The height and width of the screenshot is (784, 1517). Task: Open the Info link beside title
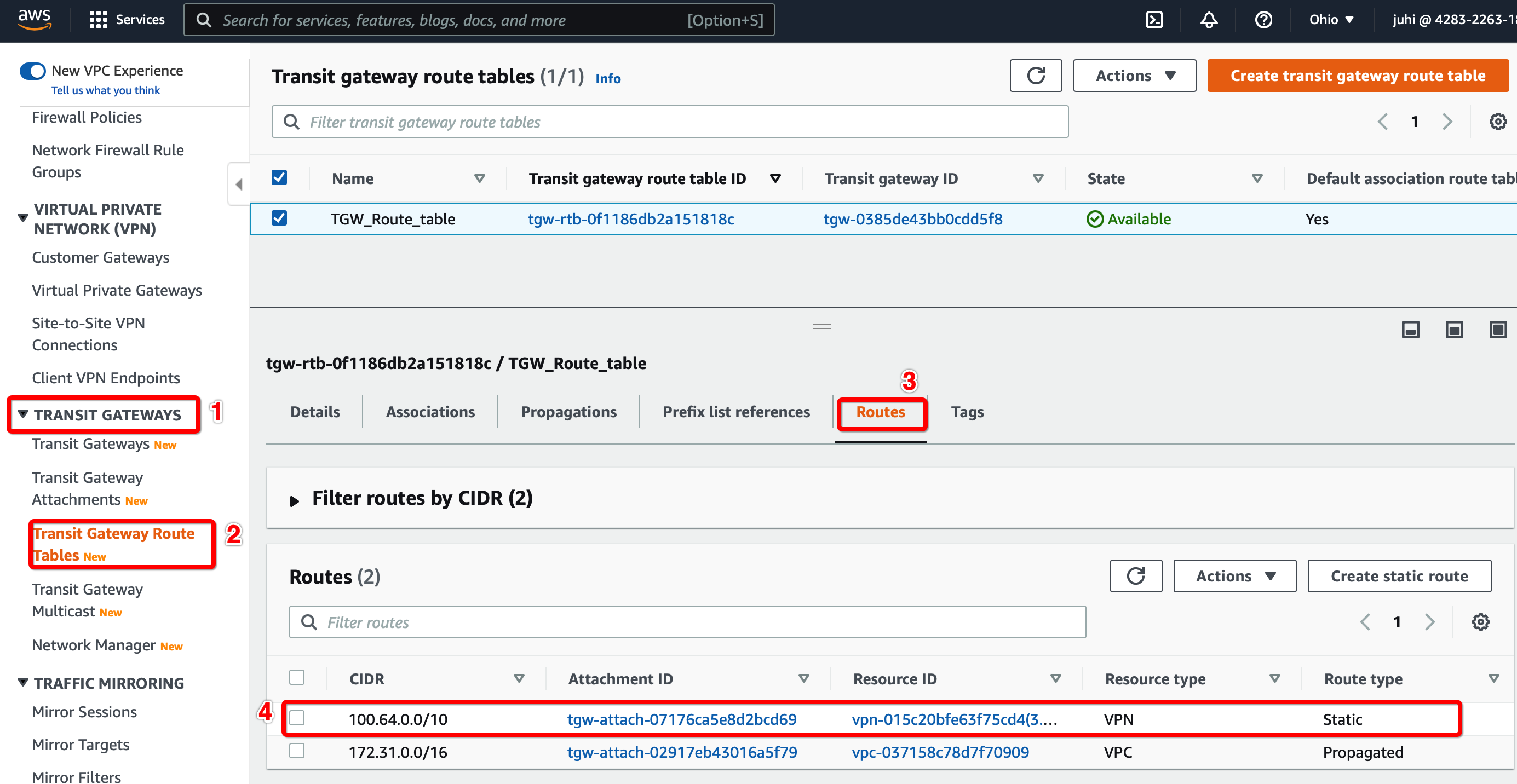608,78
